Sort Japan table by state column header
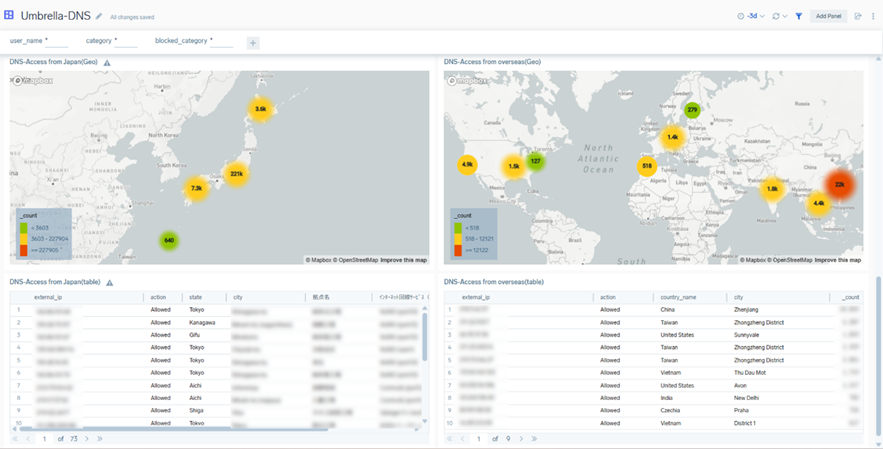 coord(195,297)
